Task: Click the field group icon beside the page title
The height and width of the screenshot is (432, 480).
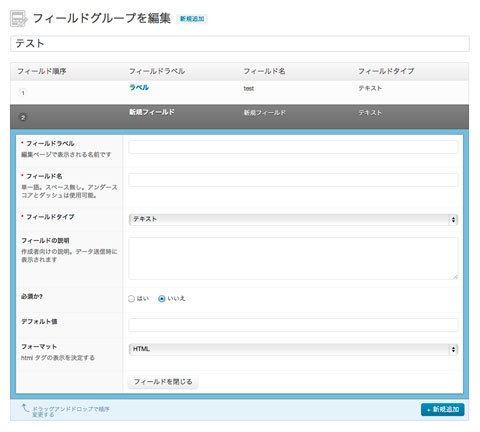Action: [x=18, y=18]
